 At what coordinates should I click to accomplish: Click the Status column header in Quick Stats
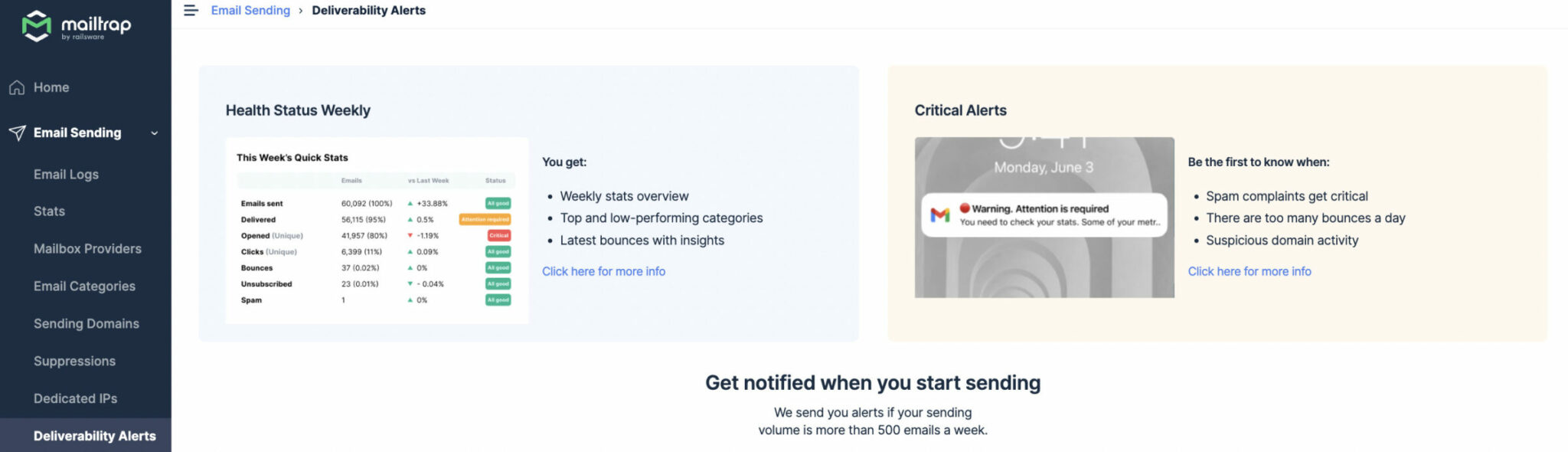495,180
